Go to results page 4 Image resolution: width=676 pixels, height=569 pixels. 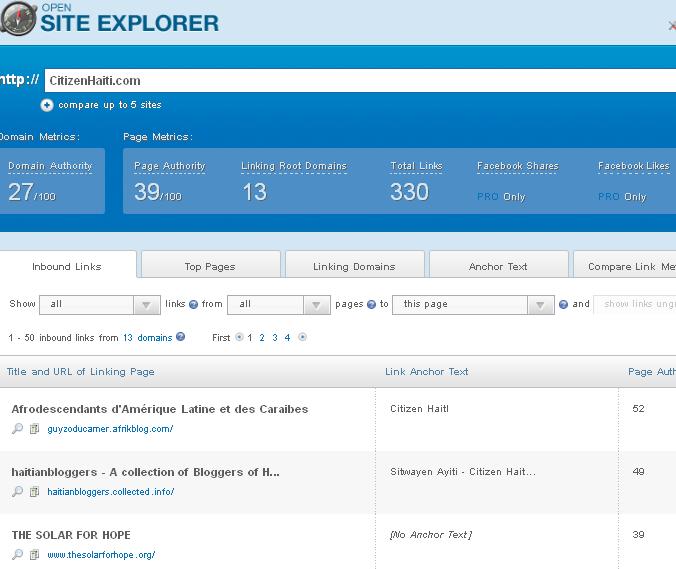pyautogui.click(x=287, y=338)
